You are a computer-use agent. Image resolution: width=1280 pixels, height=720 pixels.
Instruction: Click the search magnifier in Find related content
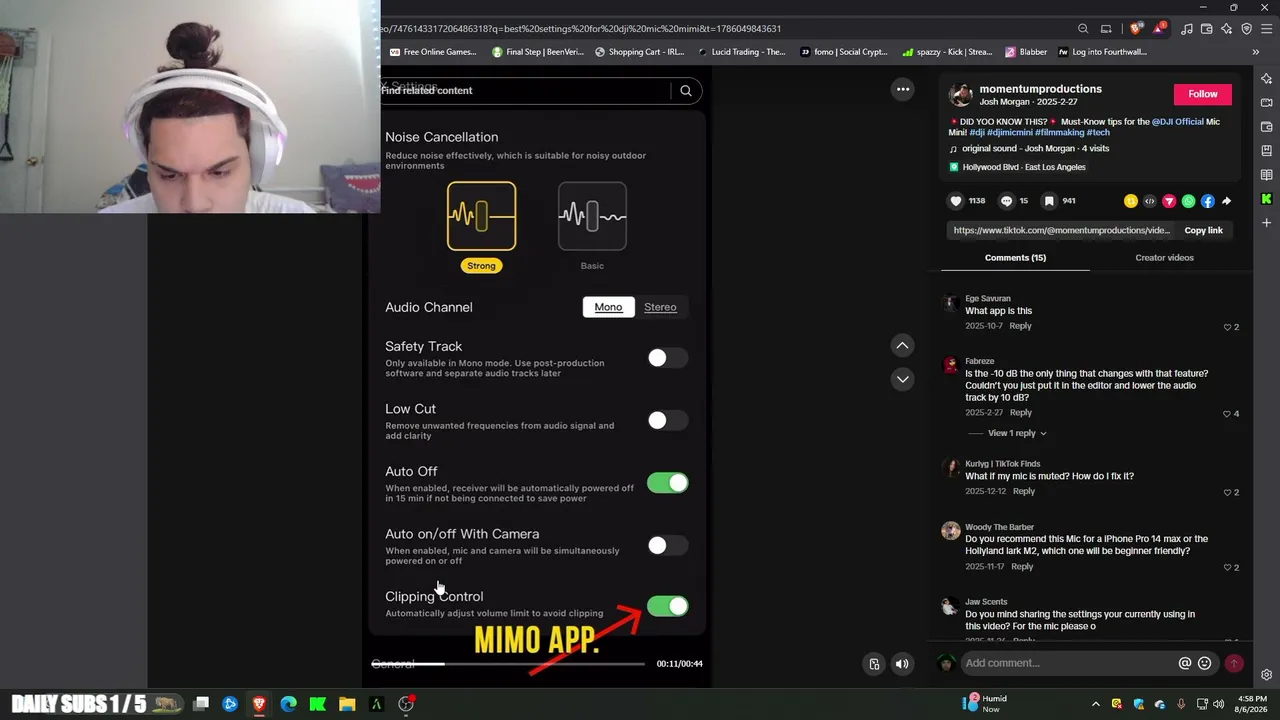click(686, 91)
